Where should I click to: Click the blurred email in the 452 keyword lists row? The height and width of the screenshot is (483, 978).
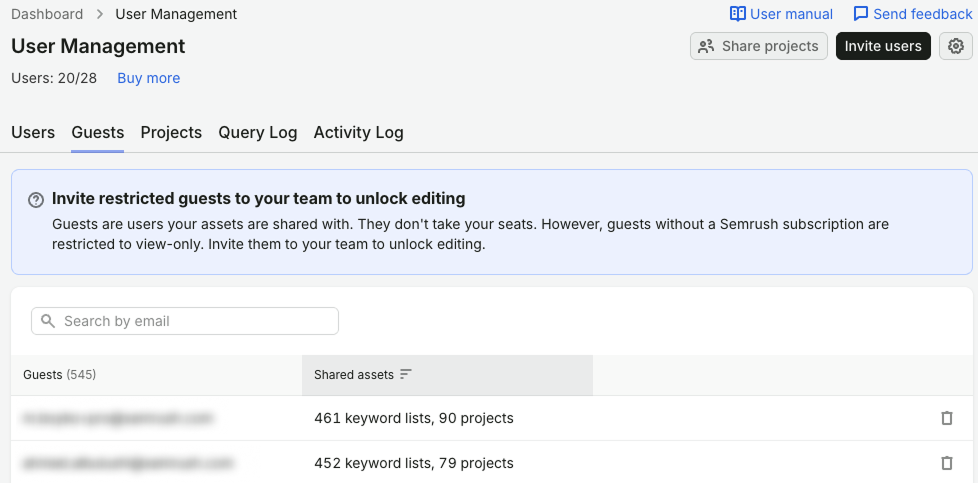coord(128,463)
